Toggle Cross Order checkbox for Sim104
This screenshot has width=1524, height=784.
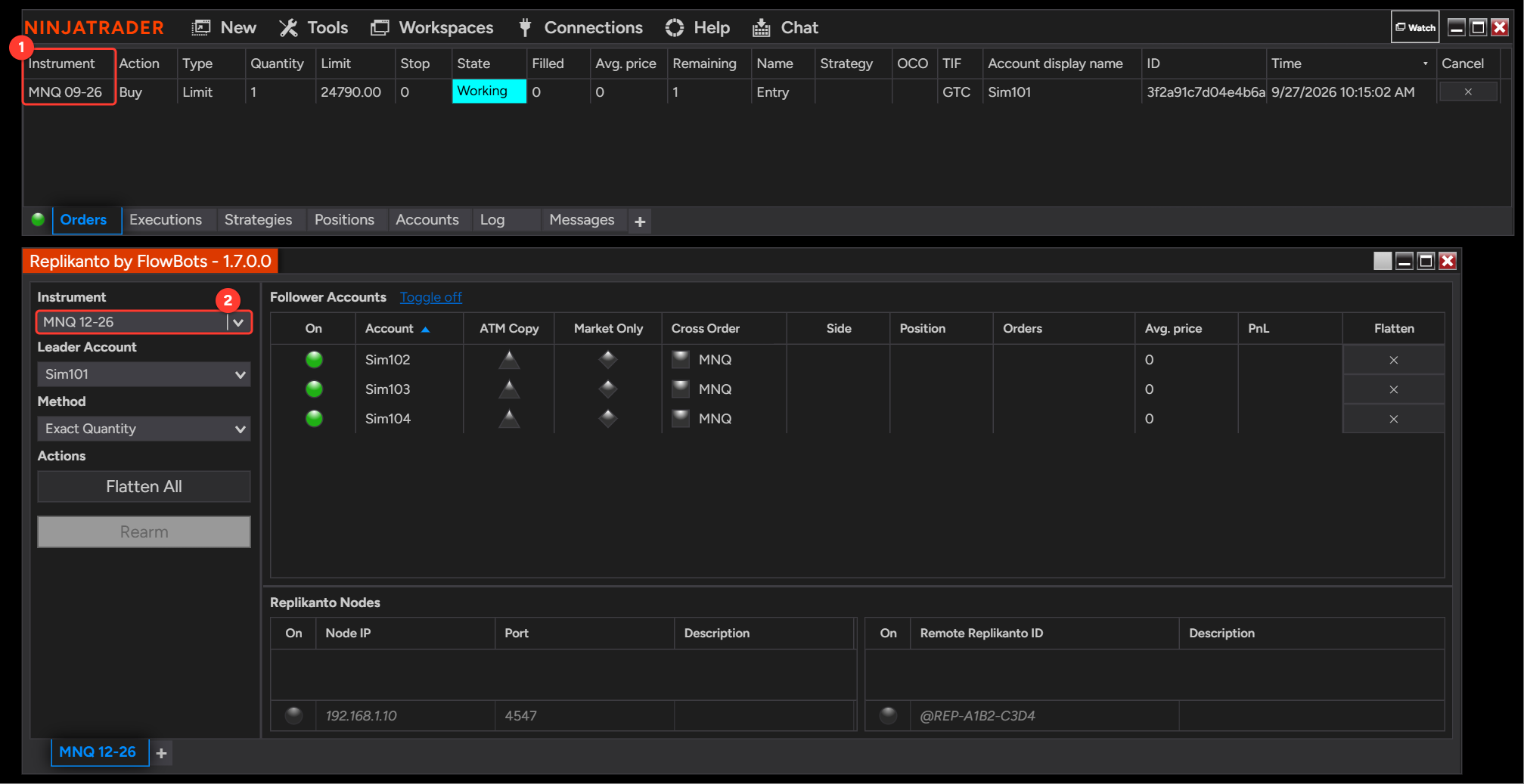click(681, 418)
